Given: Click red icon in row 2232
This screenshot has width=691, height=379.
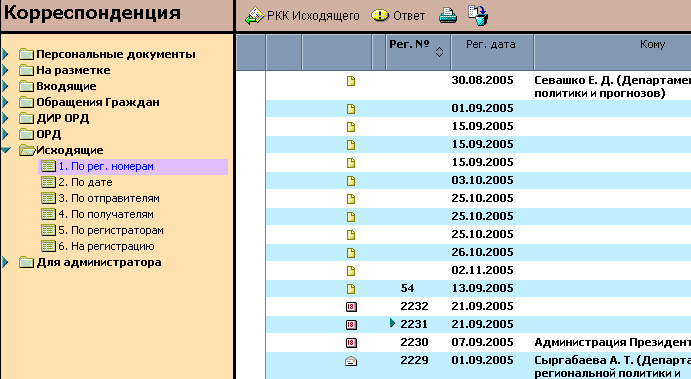Looking at the screenshot, I should 351,307.
